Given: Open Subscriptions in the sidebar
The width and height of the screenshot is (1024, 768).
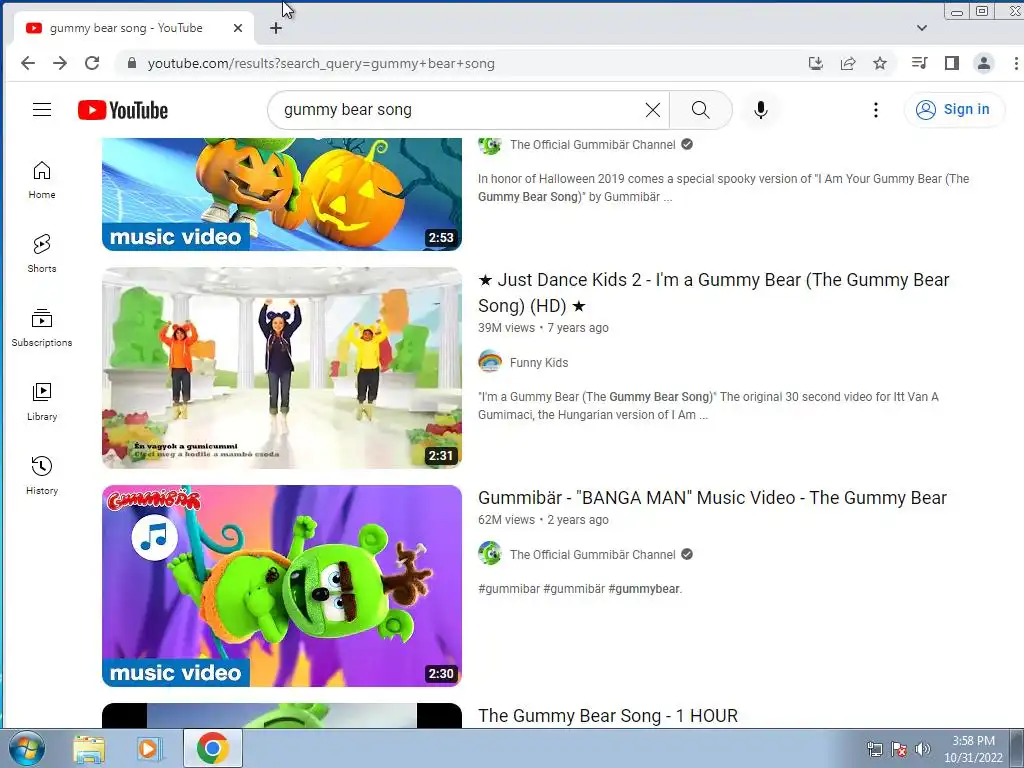Looking at the screenshot, I should pos(42,327).
